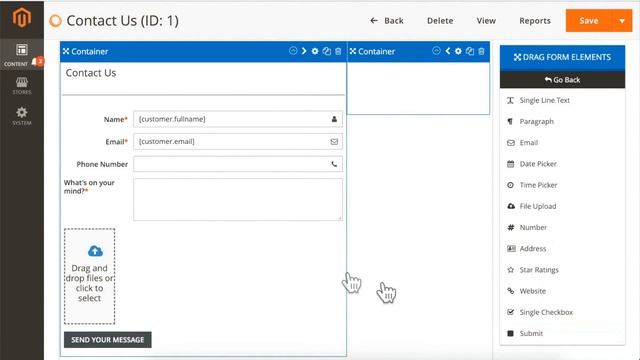Delete the left Container via trash icon
The height and width of the screenshot is (360, 640).
pos(338,51)
